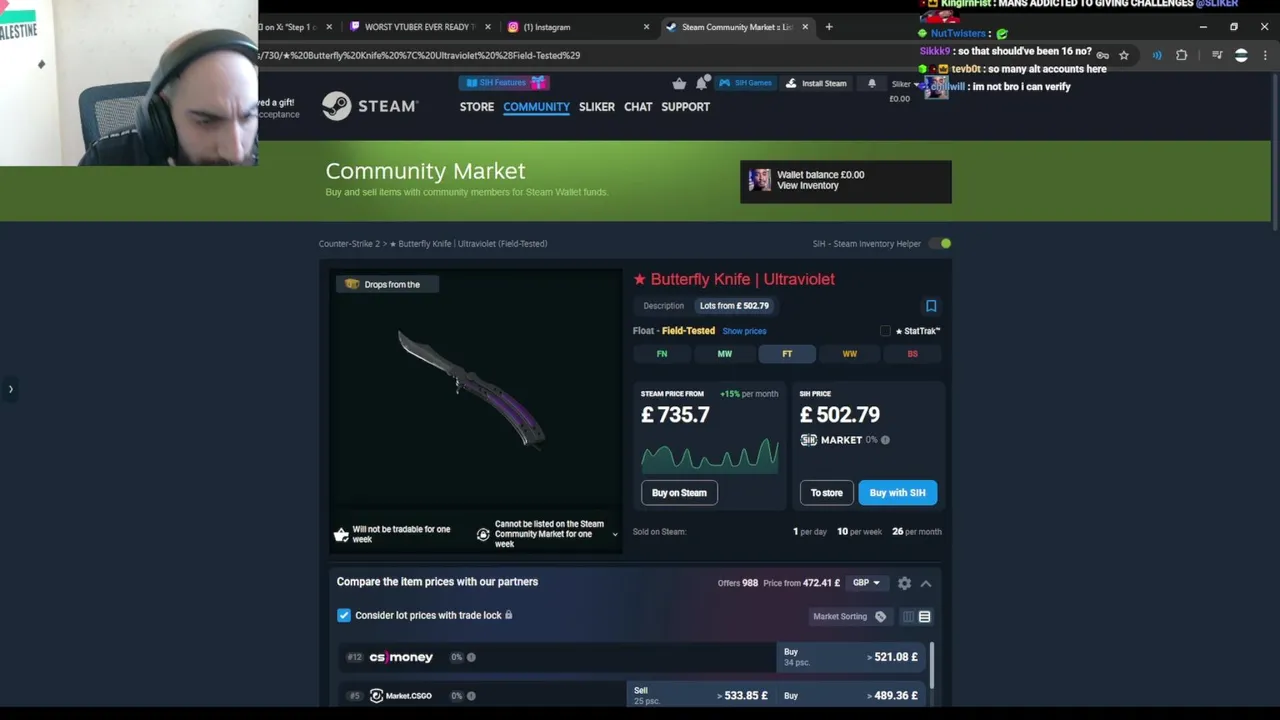Image resolution: width=1280 pixels, height=720 pixels.
Task: Open the GBP currency dropdown
Action: [866, 583]
